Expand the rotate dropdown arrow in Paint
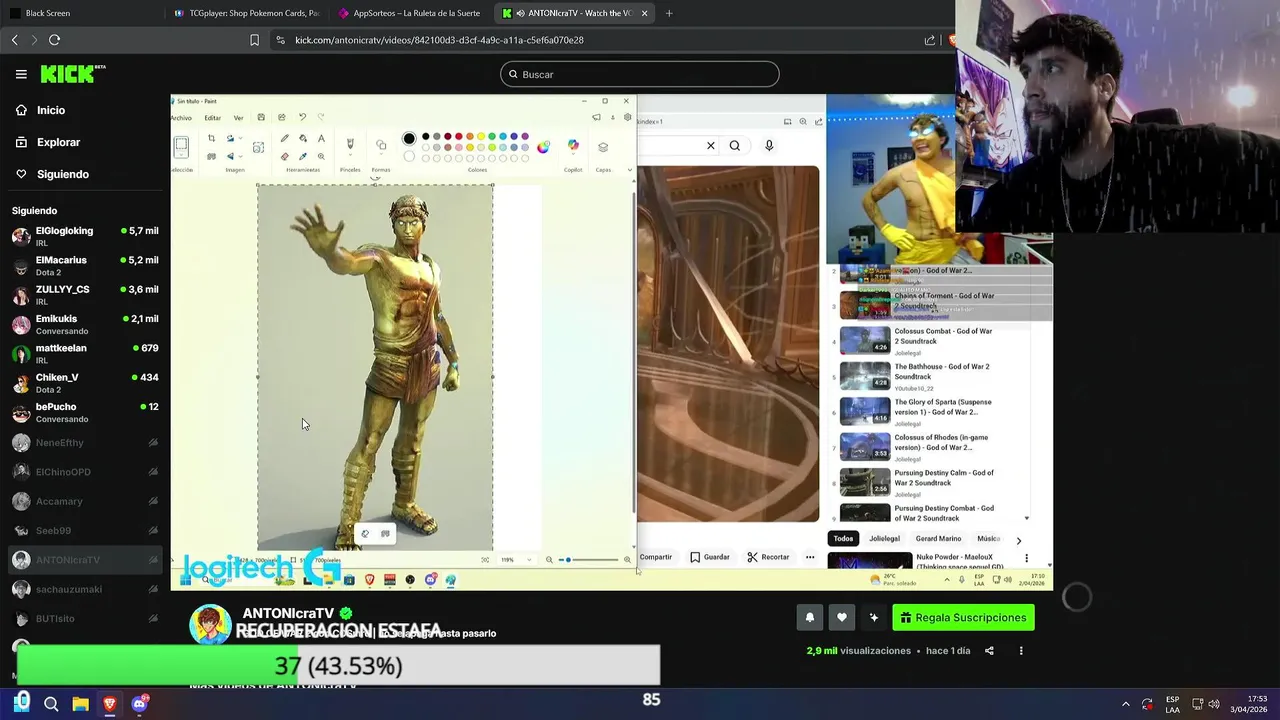This screenshot has height=720, width=1280. point(241,138)
